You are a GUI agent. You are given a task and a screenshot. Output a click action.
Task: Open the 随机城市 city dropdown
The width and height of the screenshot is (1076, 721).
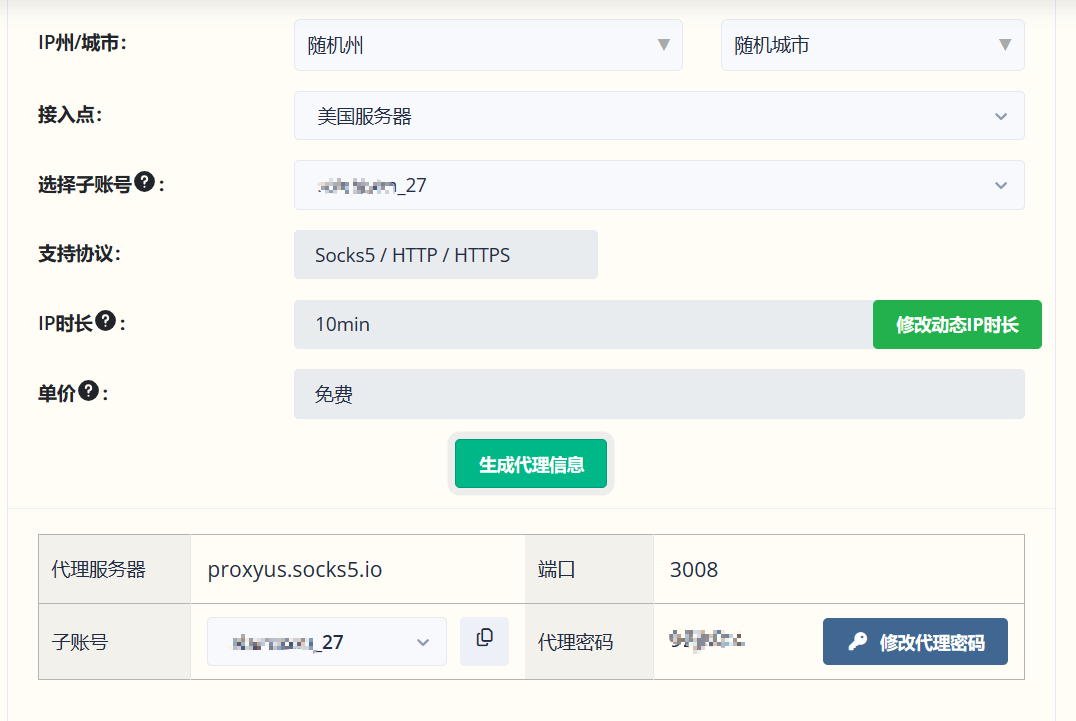[x=872, y=45]
